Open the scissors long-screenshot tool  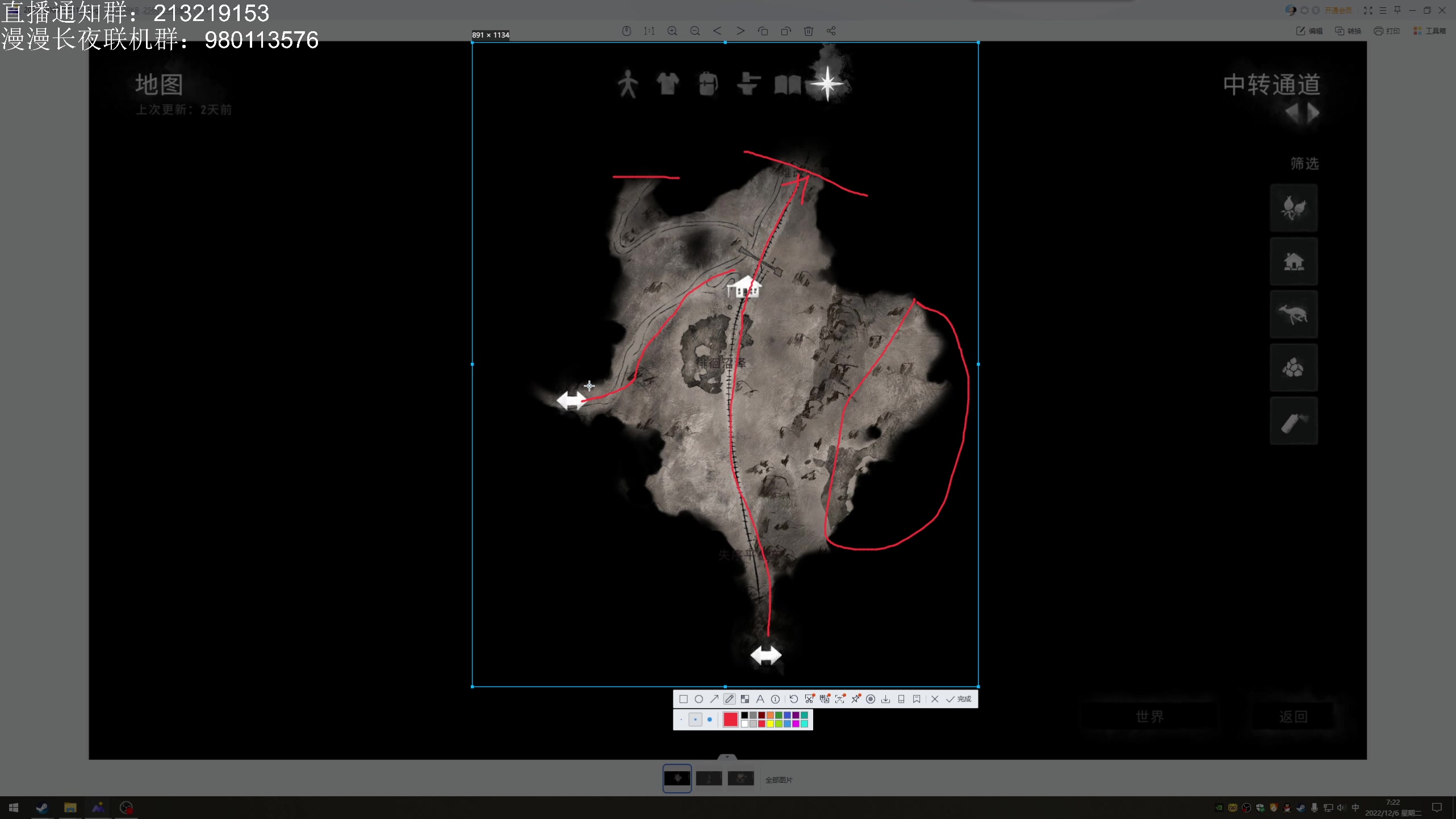[x=809, y=699]
